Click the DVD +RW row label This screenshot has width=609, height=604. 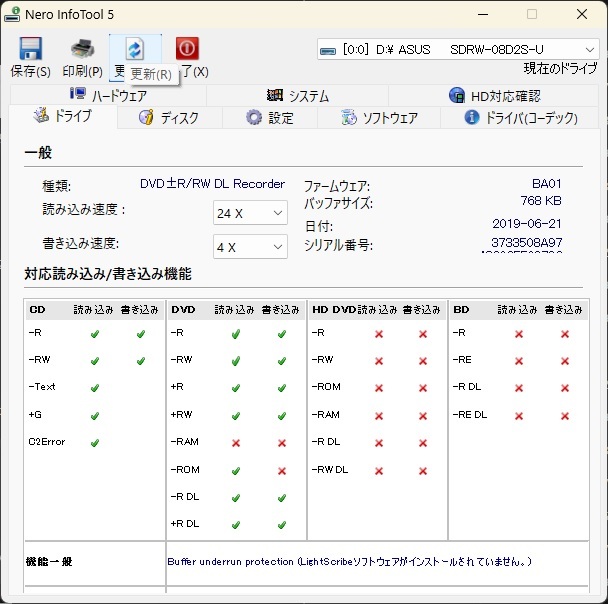click(x=181, y=414)
